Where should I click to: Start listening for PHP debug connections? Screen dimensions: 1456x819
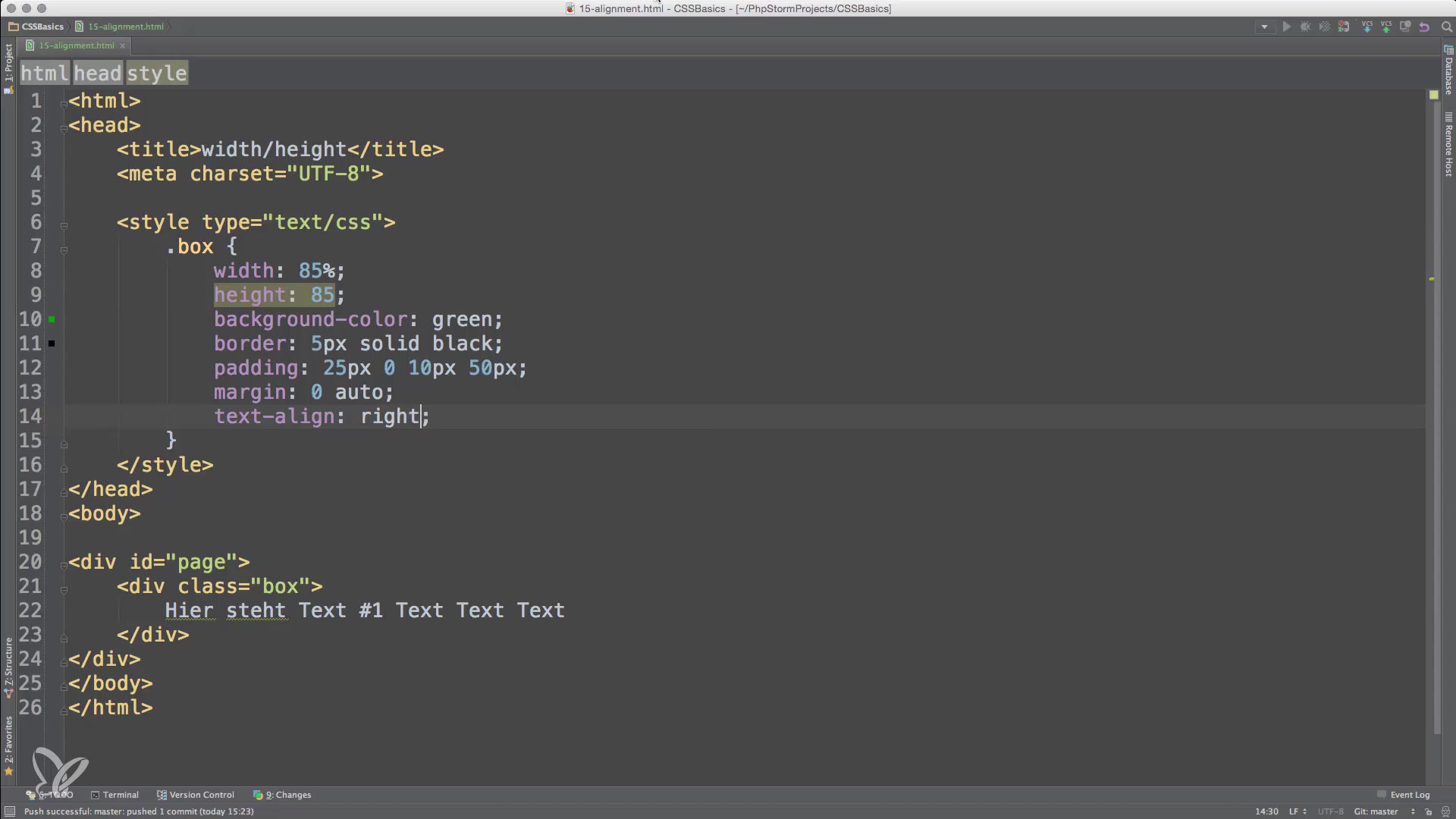(x=1344, y=27)
